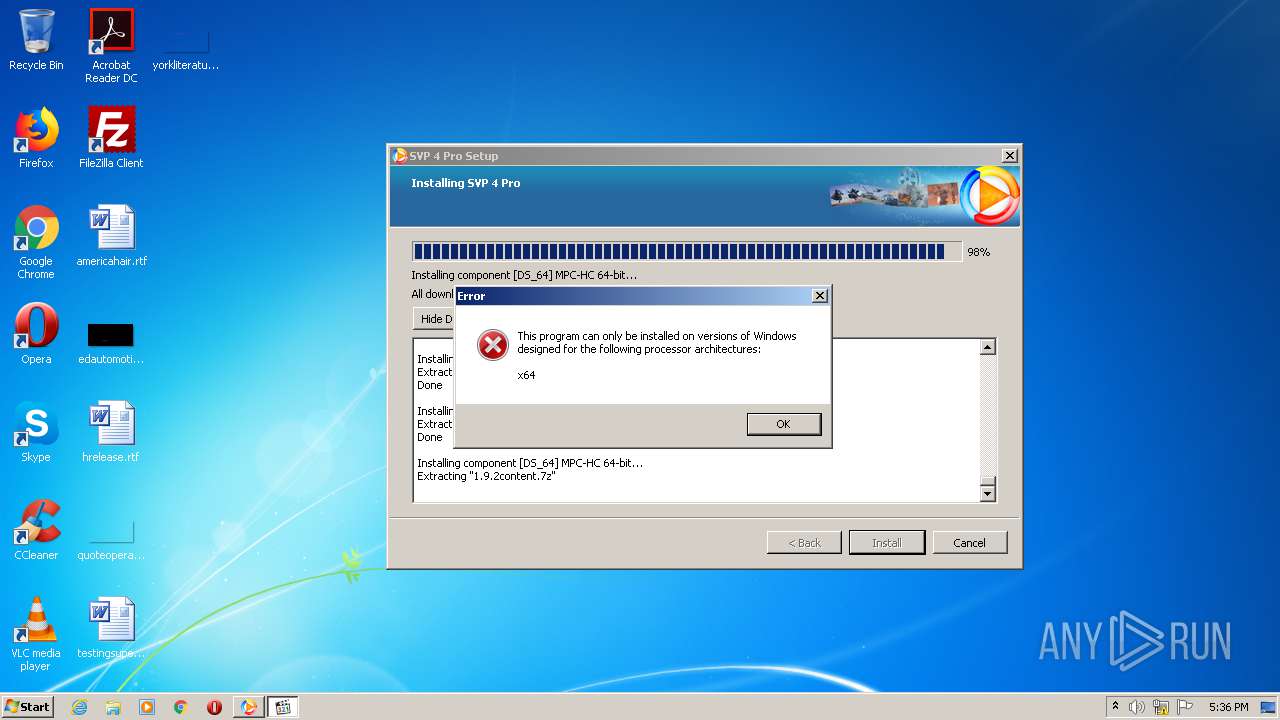Open Opera from the taskbar
The height and width of the screenshot is (720, 1280).
pyautogui.click(x=214, y=707)
